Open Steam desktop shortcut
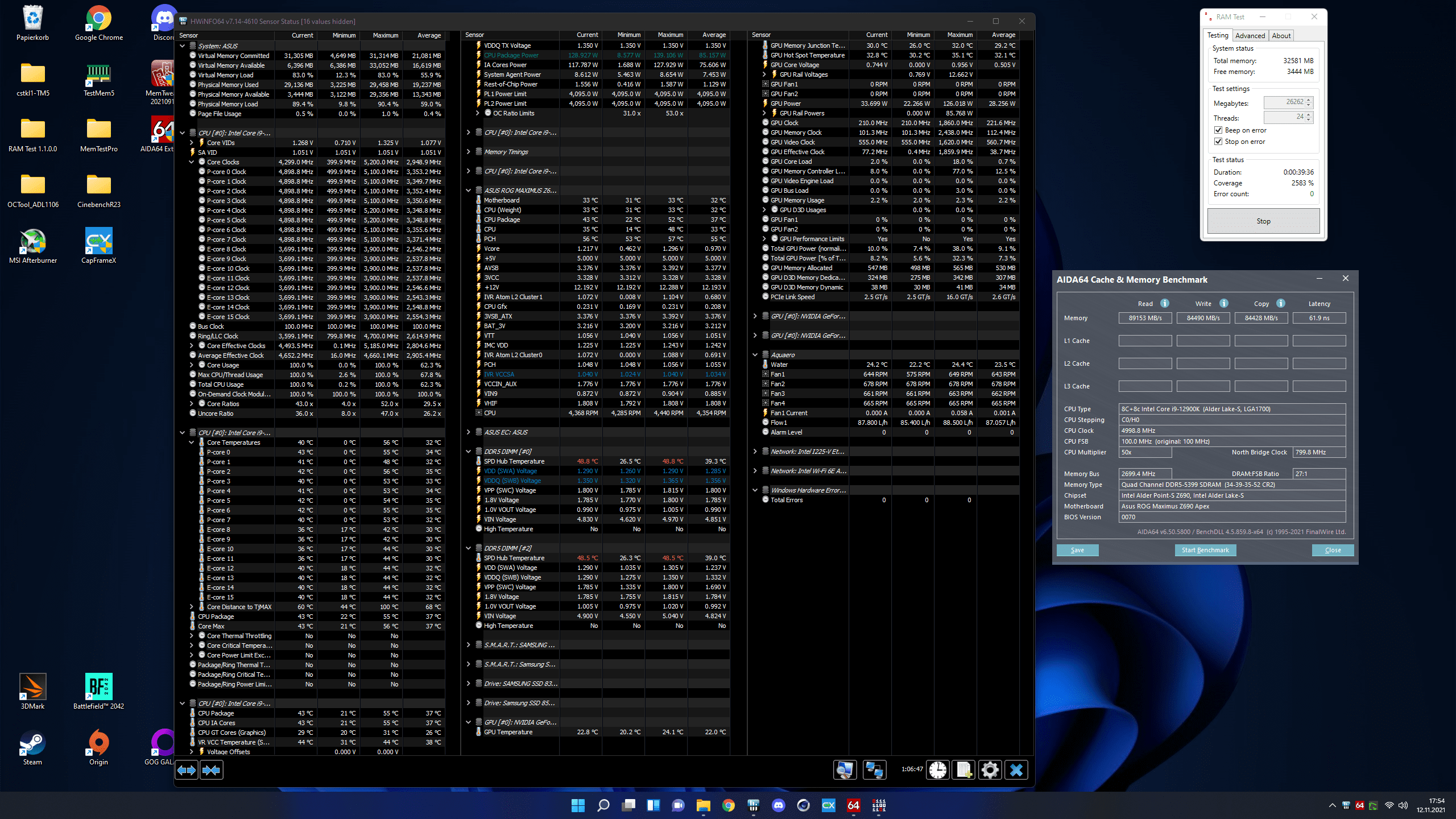 coord(32,748)
